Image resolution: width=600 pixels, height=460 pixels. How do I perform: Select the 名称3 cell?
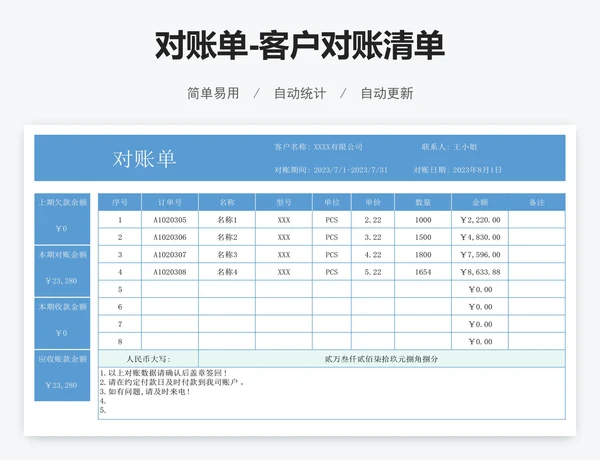click(x=227, y=255)
